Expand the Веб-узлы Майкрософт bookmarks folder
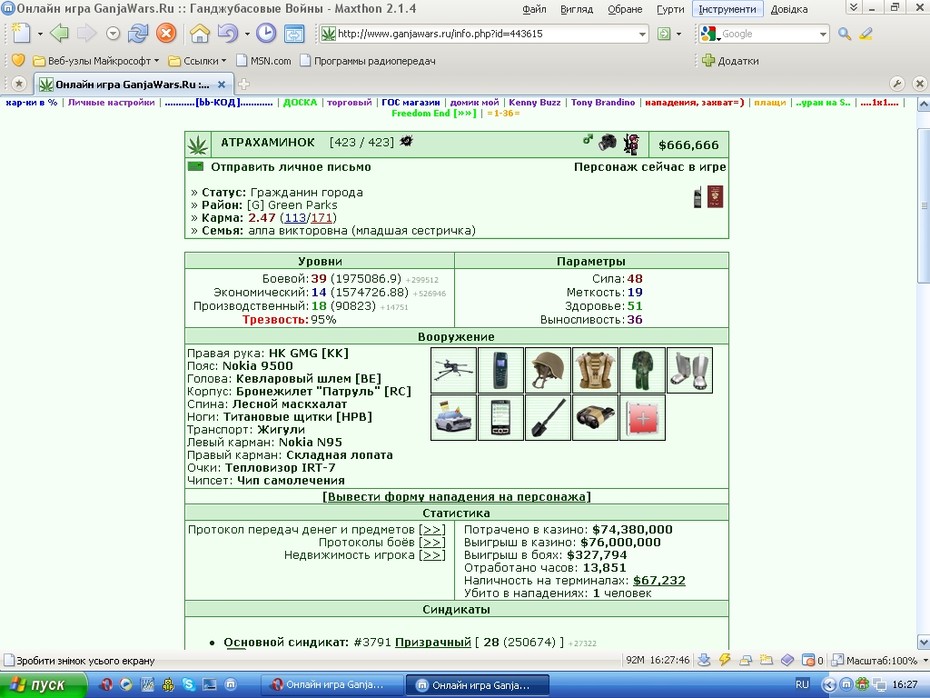Image resolution: width=930 pixels, height=698 pixels. tap(96, 60)
